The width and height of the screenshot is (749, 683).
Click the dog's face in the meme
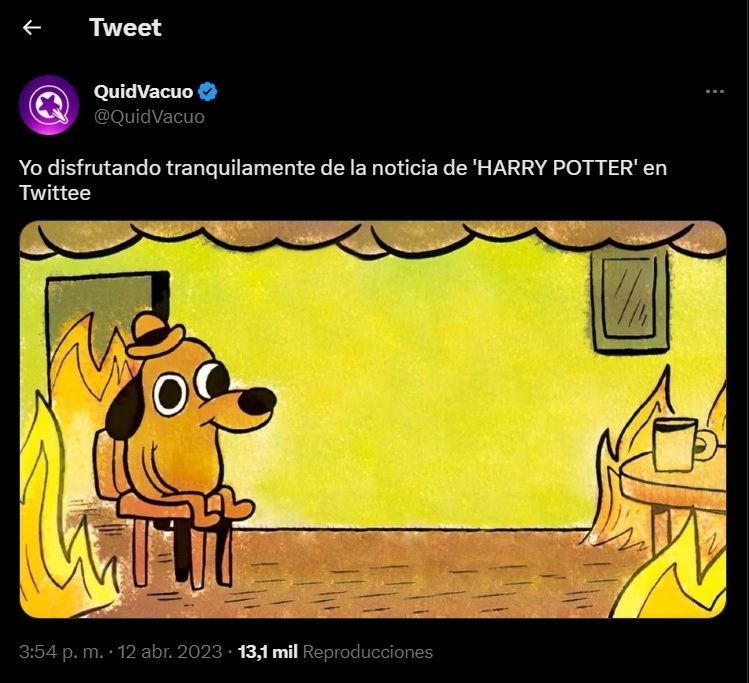click(200, 395)
